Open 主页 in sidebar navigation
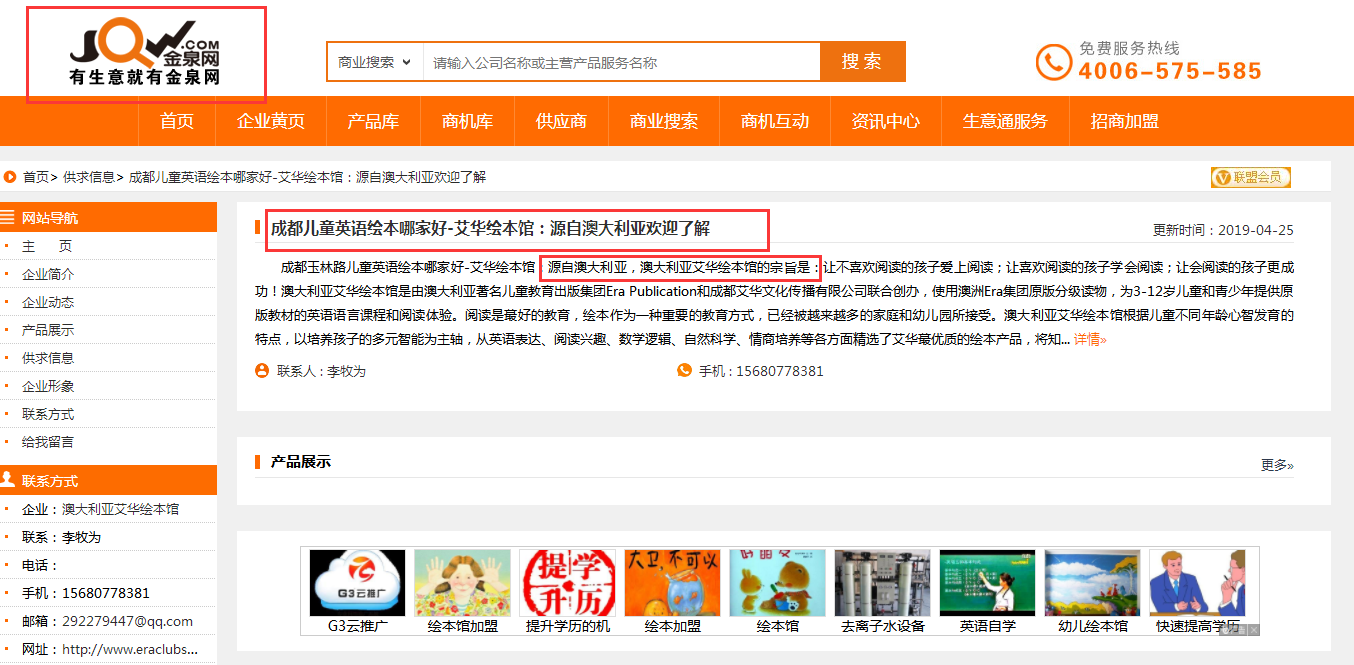The height and width of the screenshot is (665, 1354). click(x=47, y=246)
